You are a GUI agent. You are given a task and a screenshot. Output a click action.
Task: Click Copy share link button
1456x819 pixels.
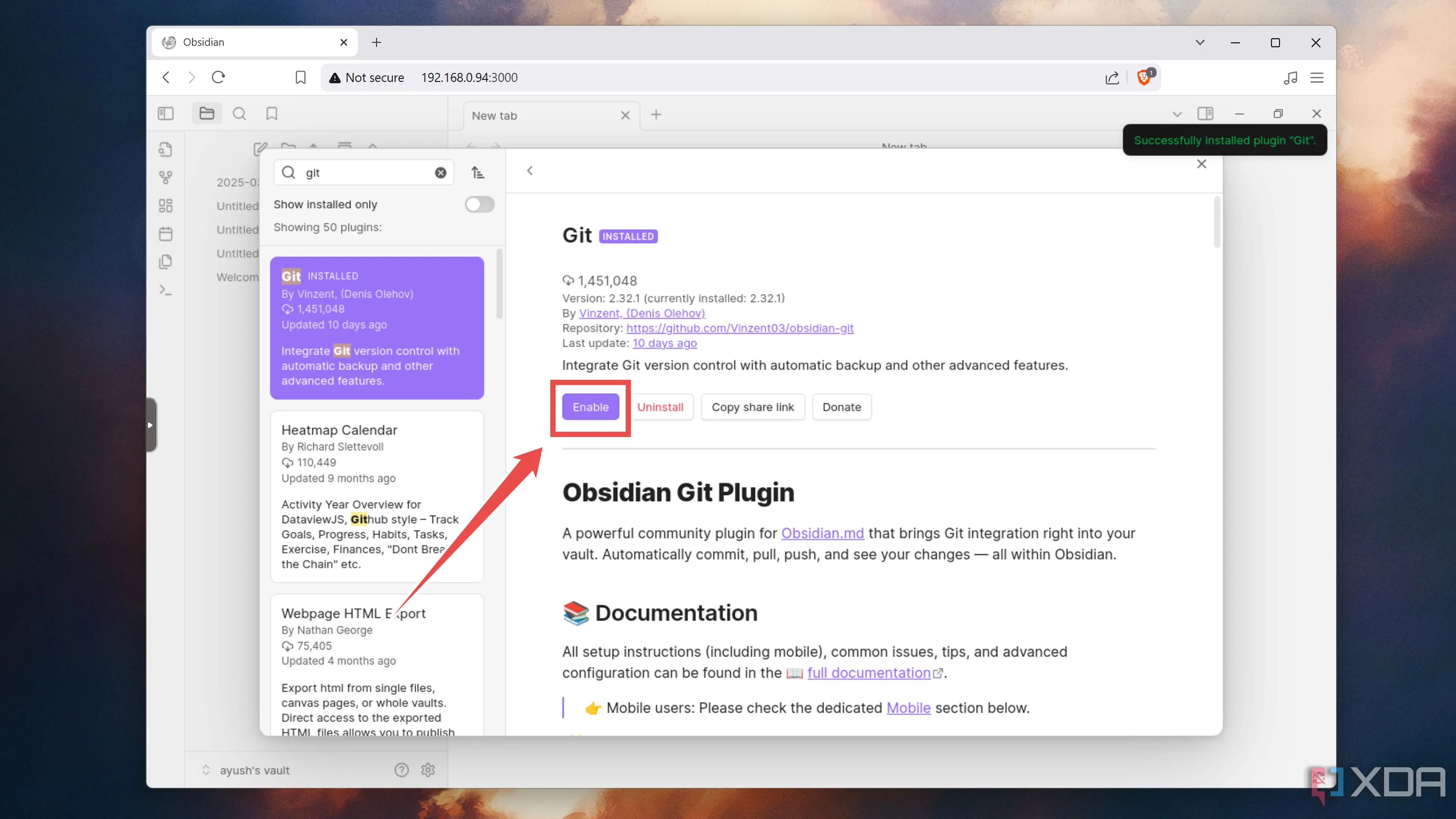(x=752, y=407)
